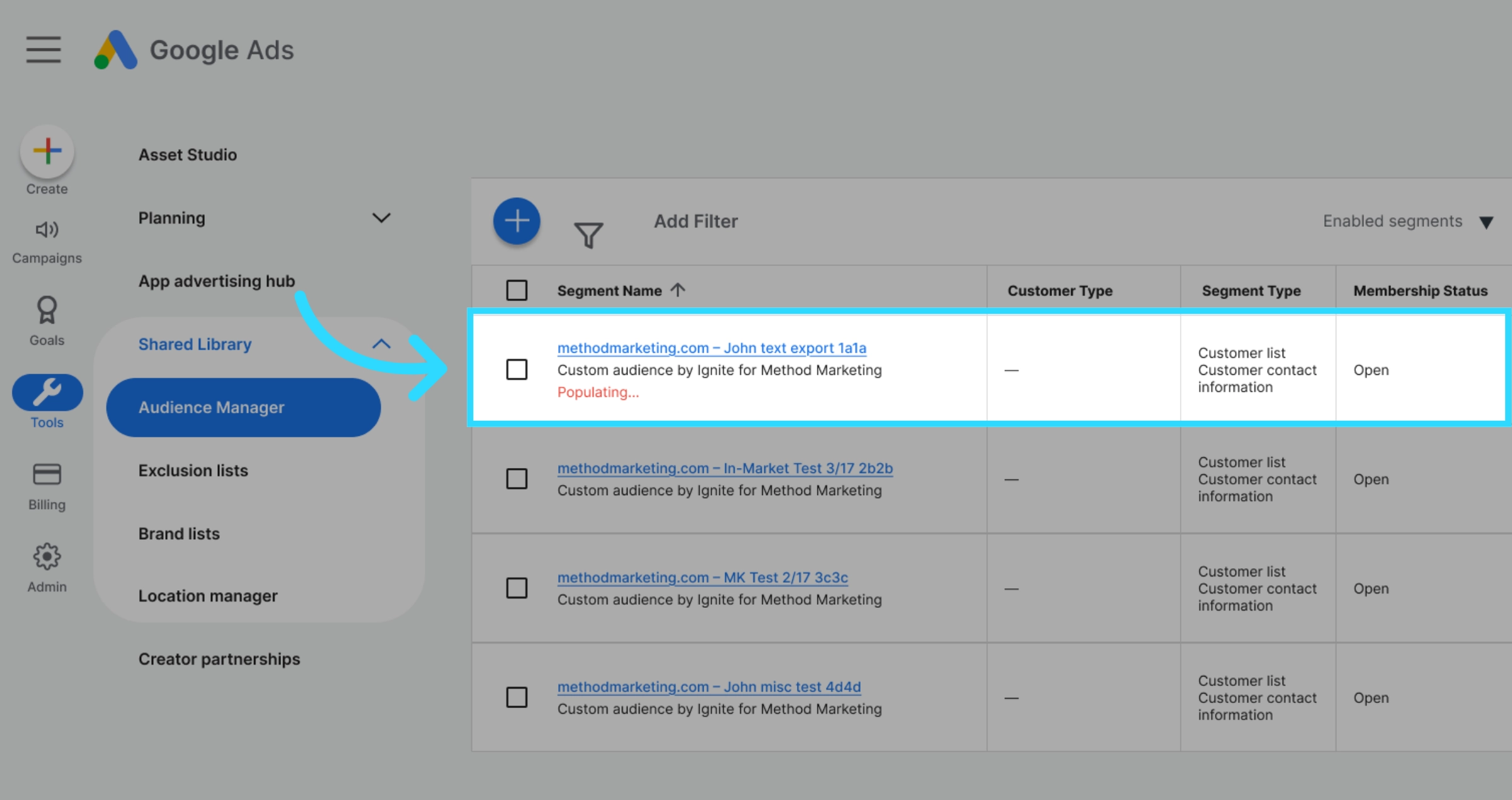1512x800 pixels.
Task: Click the Add Filter field
Action: [696, 221]
